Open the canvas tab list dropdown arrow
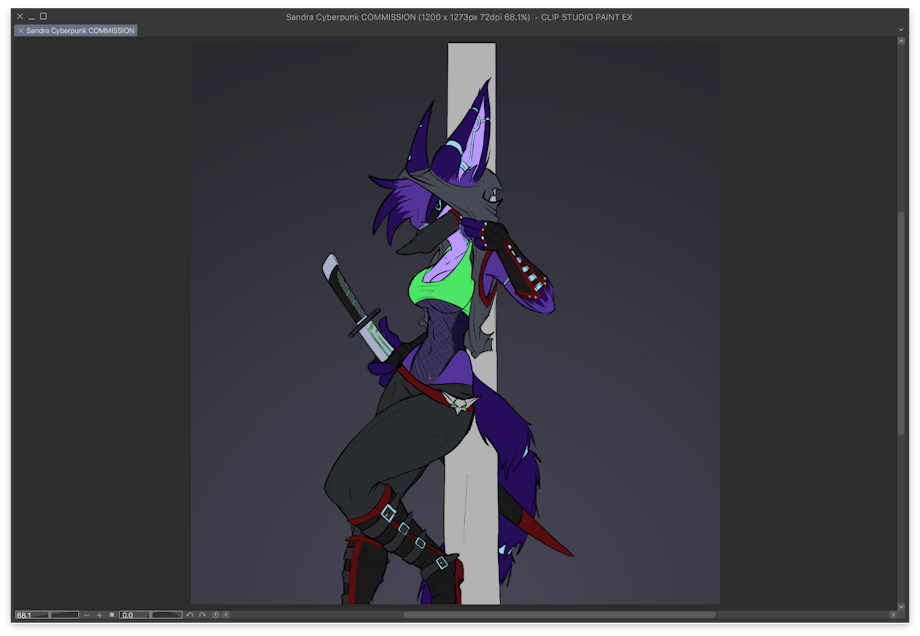Viewport: 920px width, 636px height. (901, 30)
